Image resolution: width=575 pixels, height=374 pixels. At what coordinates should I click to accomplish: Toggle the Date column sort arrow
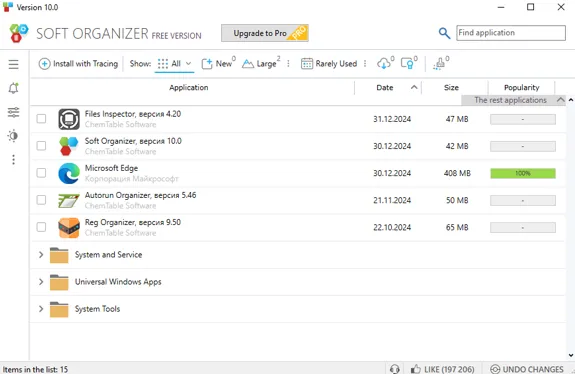click(x=414, y=87)
